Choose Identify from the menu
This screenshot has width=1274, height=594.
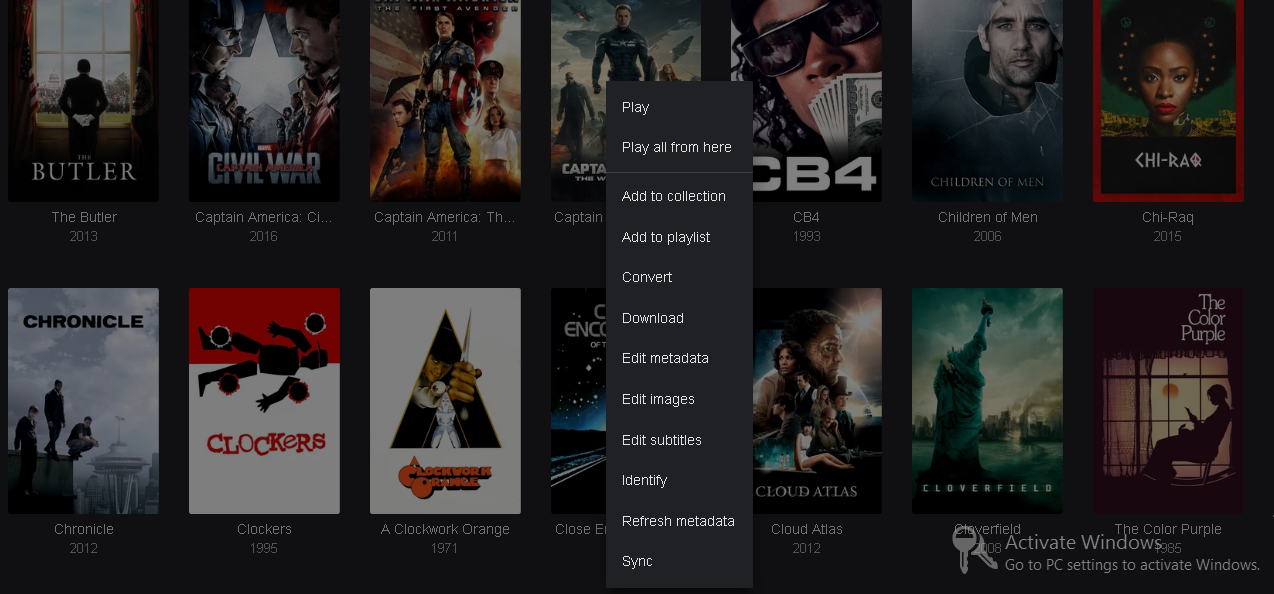[679, 480]
